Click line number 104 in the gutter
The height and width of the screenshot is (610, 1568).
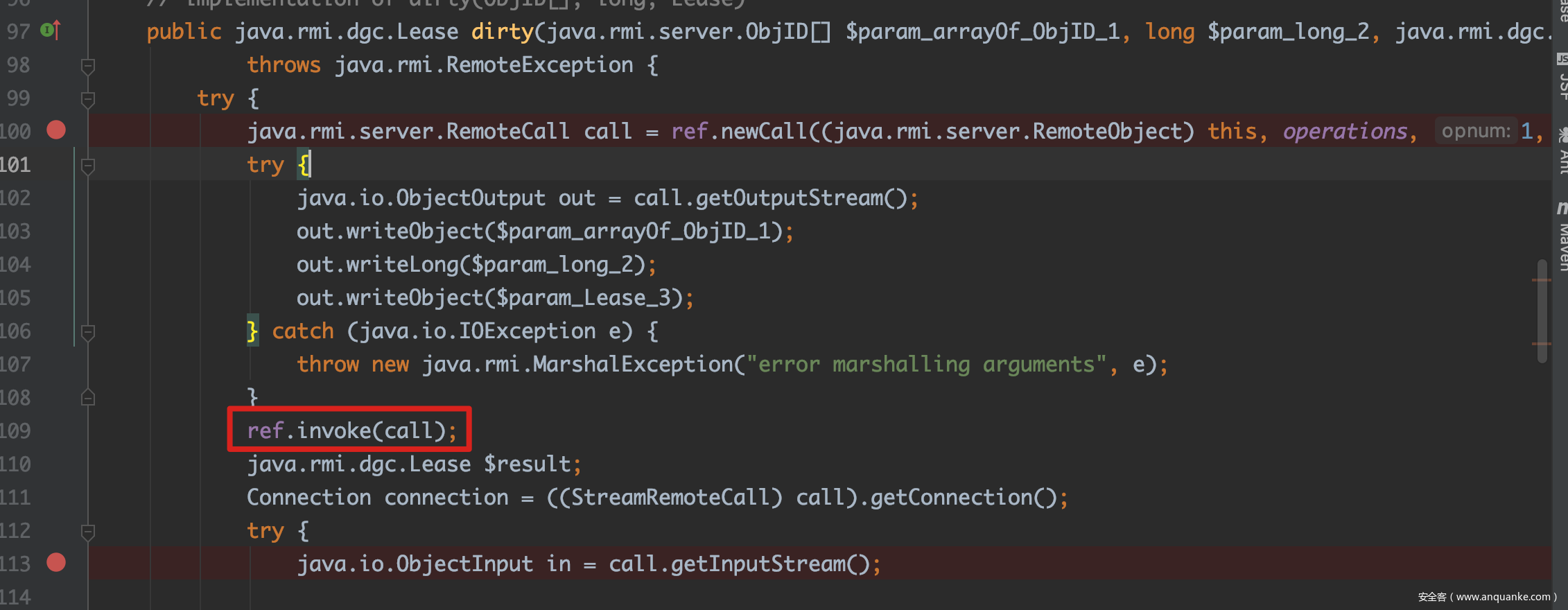(15, 265)
